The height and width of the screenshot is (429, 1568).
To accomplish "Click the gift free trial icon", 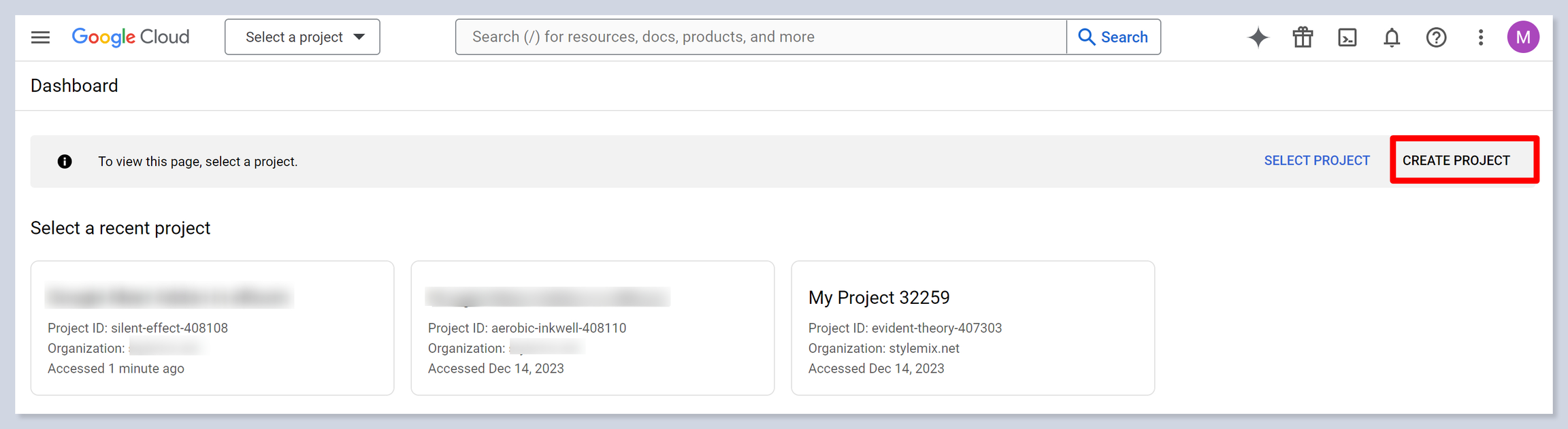I will (1303, 37).
